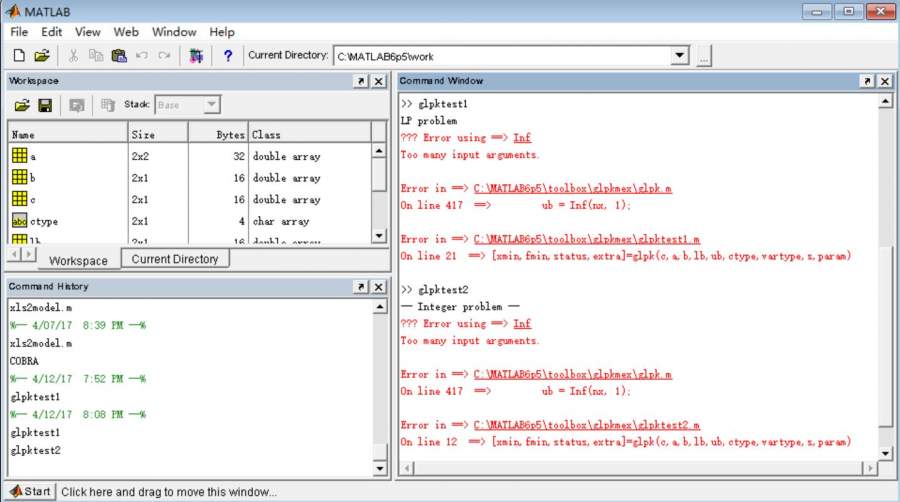This screenshot has width=900, height=502.
Task: Open Help with the question mark icon
Action: (228, 56)
